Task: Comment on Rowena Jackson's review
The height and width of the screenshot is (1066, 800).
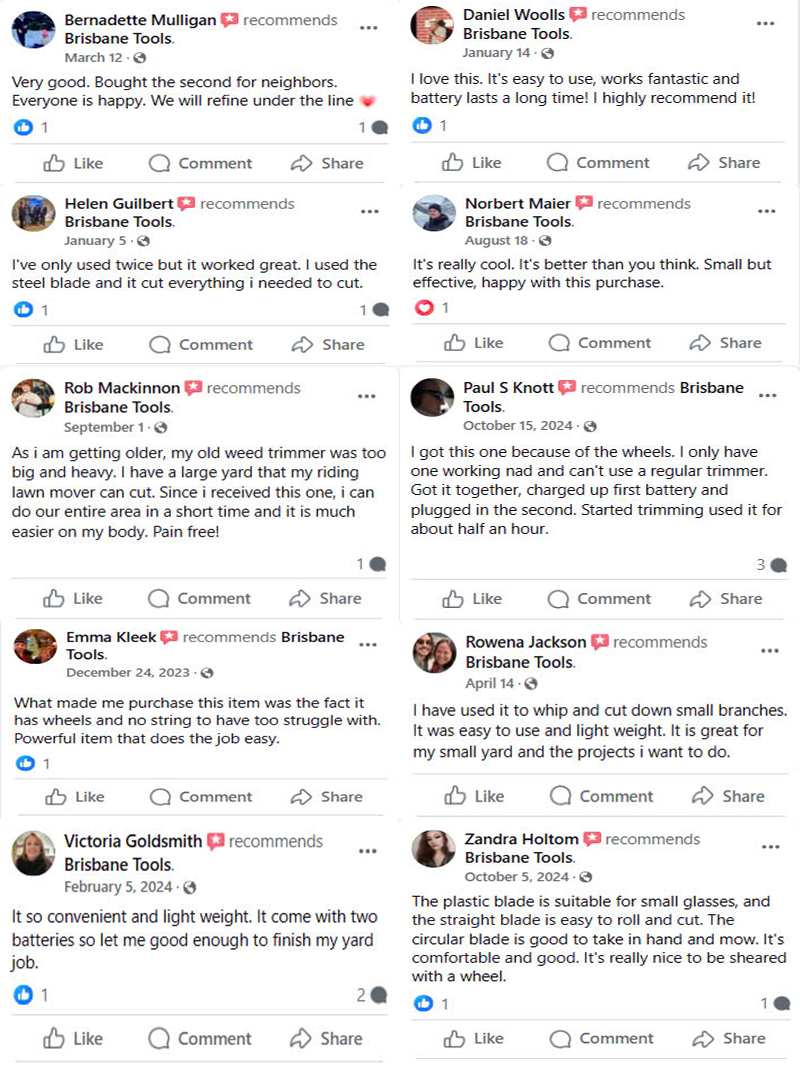Action: 601,796
